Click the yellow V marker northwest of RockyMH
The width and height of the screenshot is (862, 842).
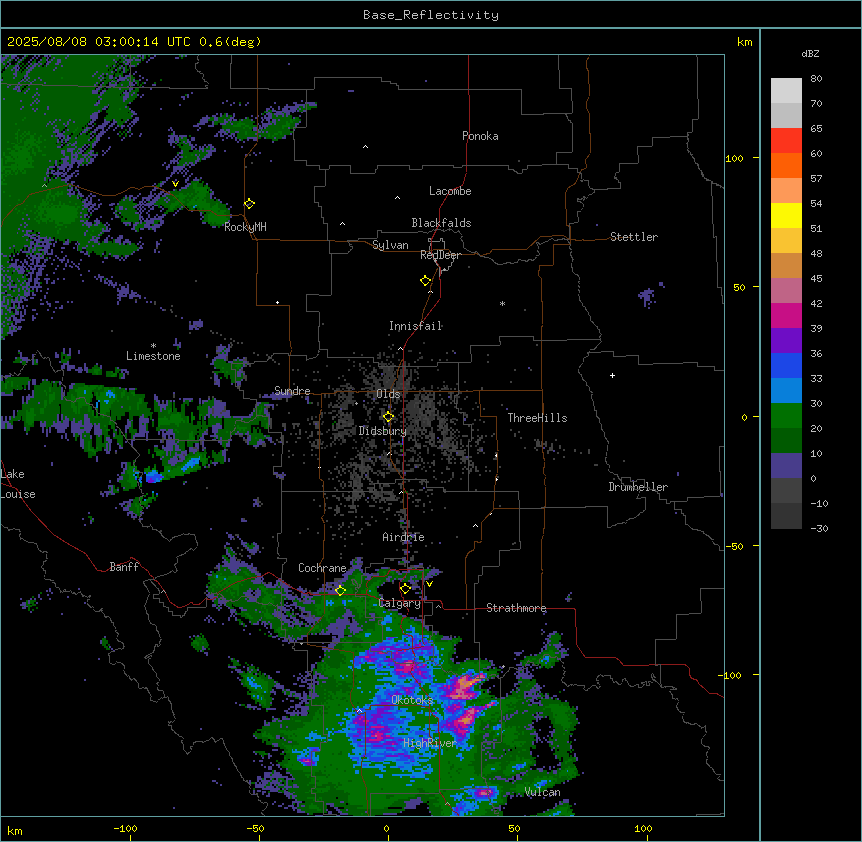pos(175,184)
